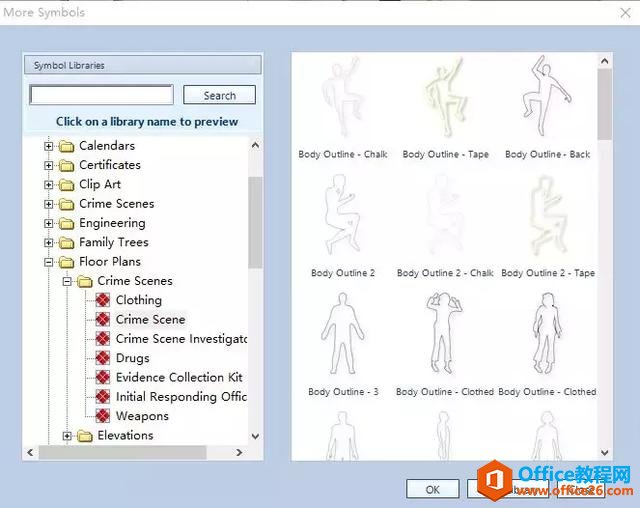Image resolution: width=640 pixels, height=508 pixels.
Task: Click the Weapons library red icon
Action: click(102, 415)
